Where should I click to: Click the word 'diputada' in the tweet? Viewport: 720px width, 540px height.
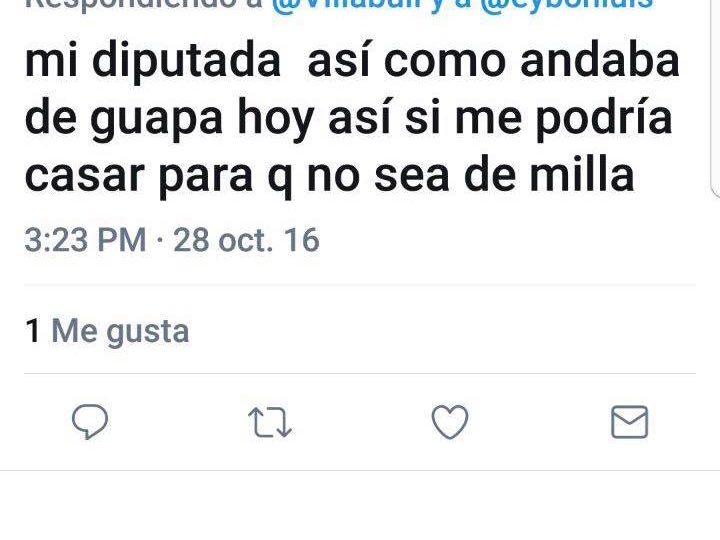pyautogui.click(x=186, y=62)
